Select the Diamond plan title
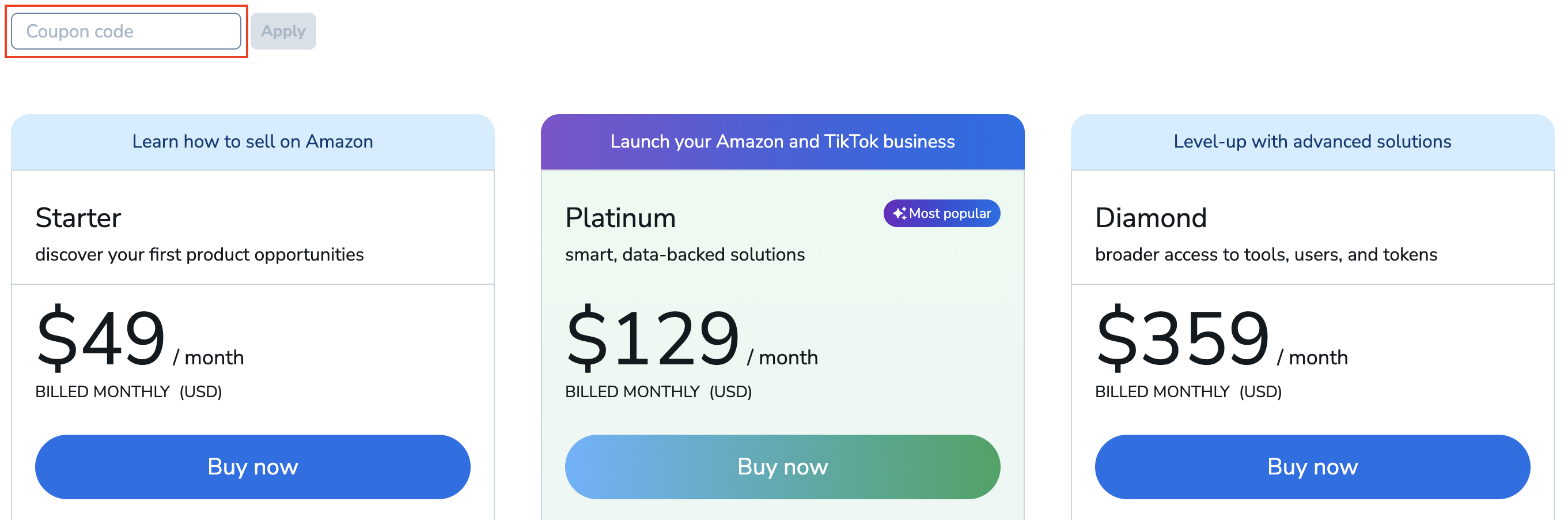Viewport: 1568px width, 520px height. 1150,218
